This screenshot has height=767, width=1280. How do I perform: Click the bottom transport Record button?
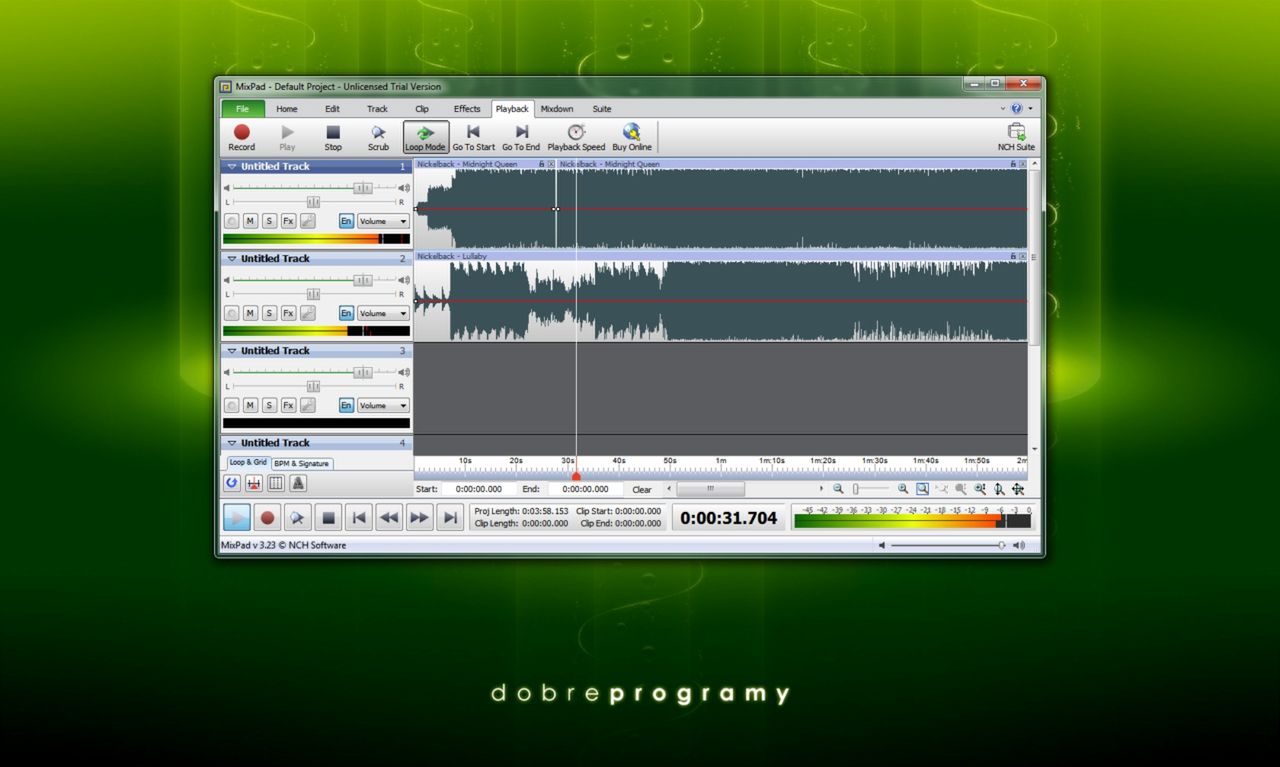point(267,517)
